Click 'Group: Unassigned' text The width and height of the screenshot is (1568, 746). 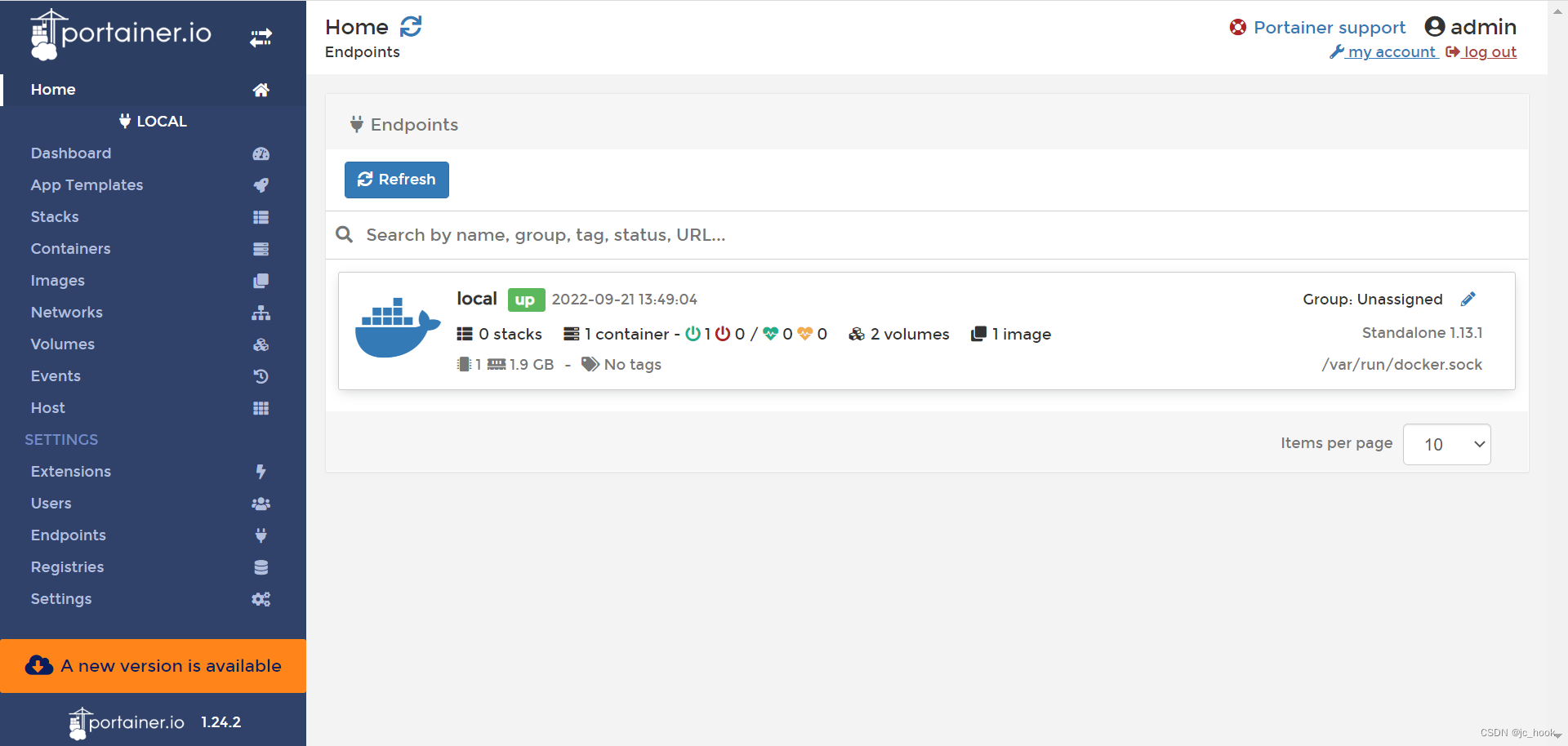1372,300
